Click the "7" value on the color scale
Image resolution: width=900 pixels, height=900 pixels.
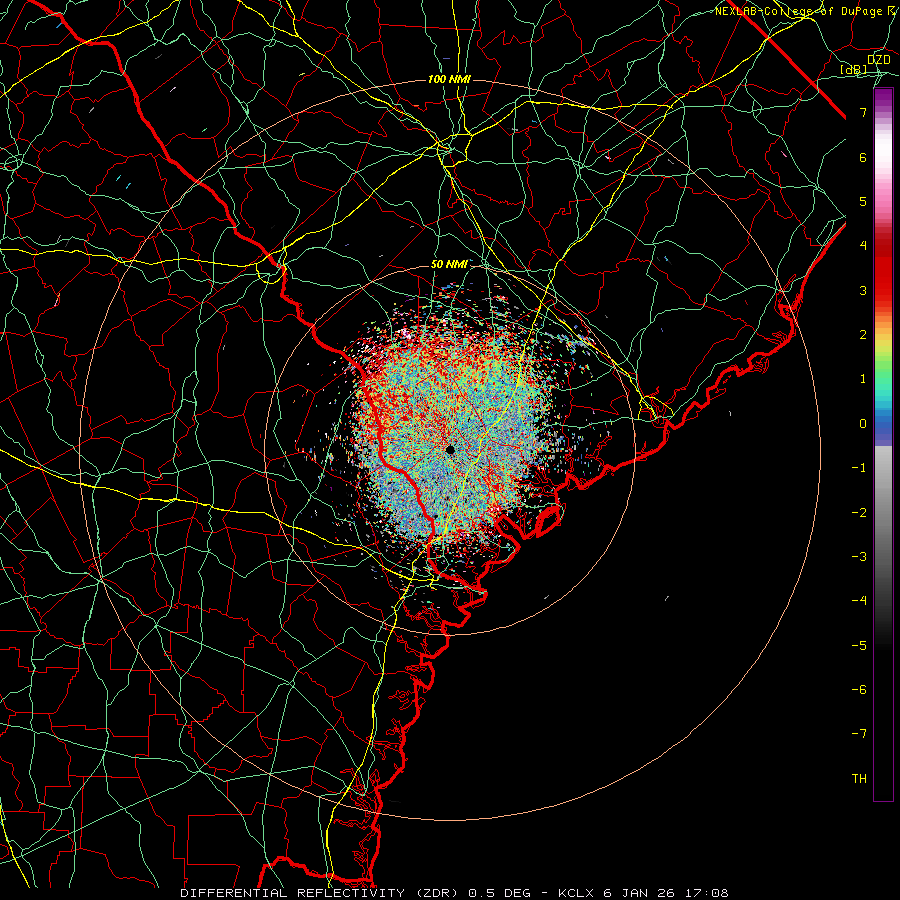tap(863, 112)
